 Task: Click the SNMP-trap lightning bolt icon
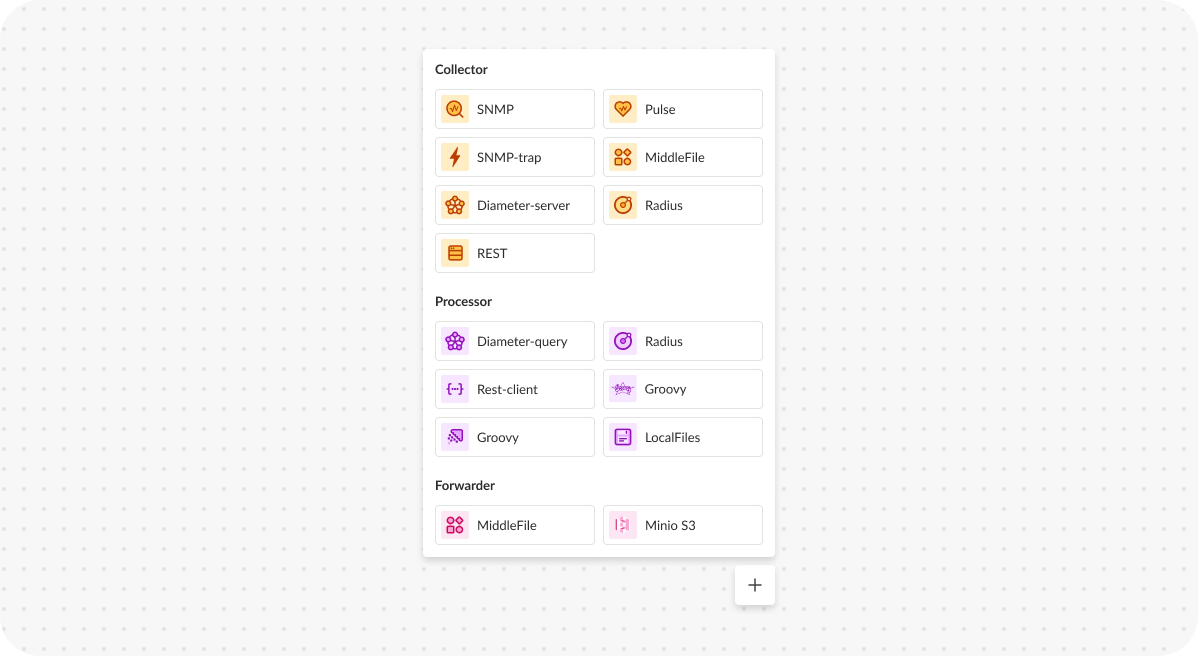coord(455,157)
